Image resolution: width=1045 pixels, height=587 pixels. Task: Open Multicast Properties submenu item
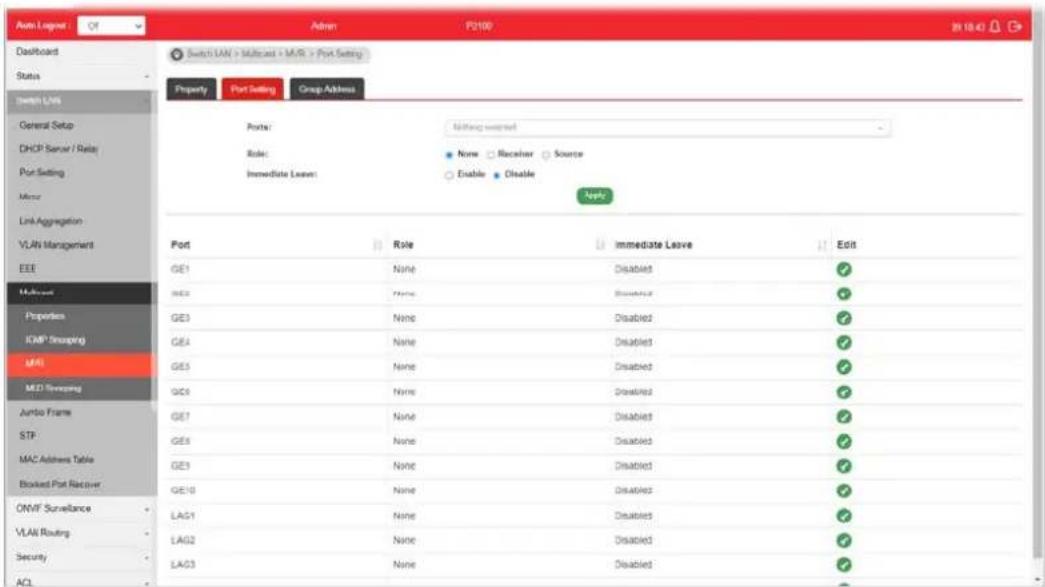(45, 316)
